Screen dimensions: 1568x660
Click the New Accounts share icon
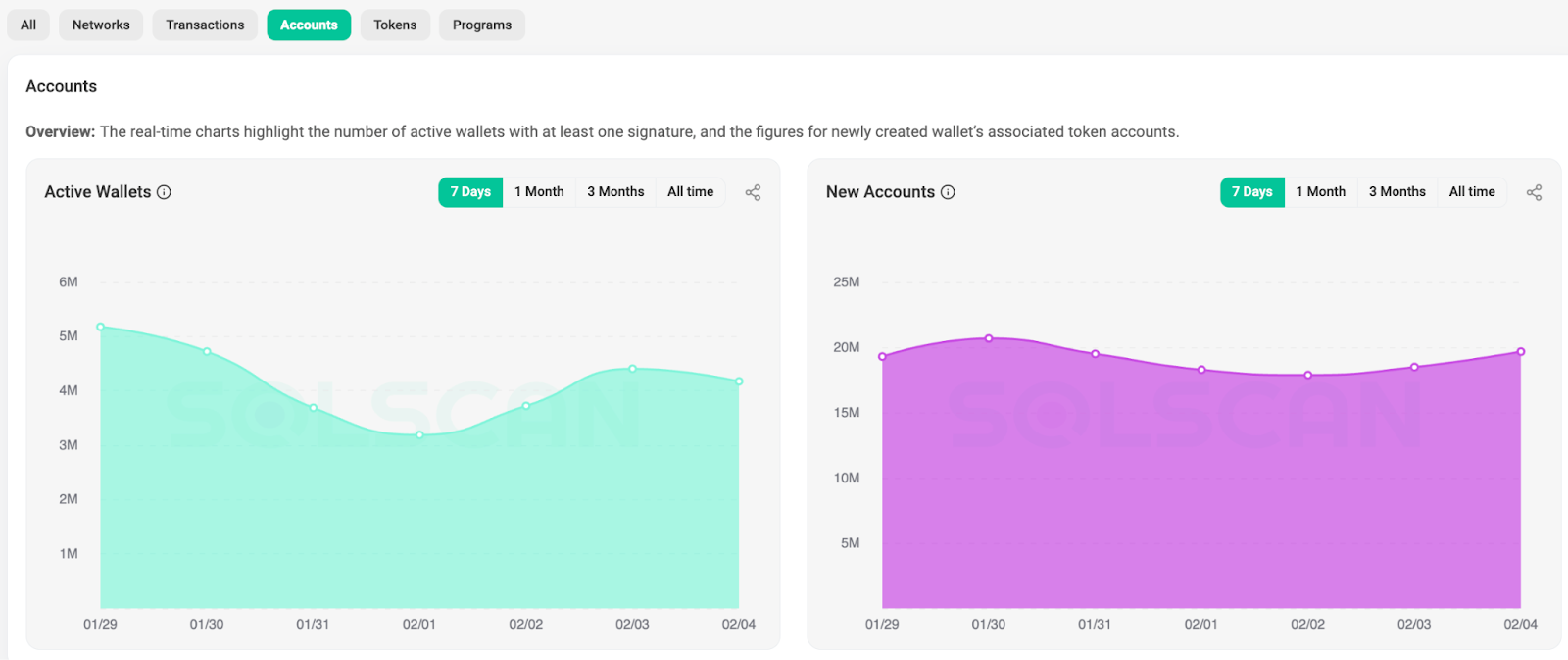(x=1534, y=192)
